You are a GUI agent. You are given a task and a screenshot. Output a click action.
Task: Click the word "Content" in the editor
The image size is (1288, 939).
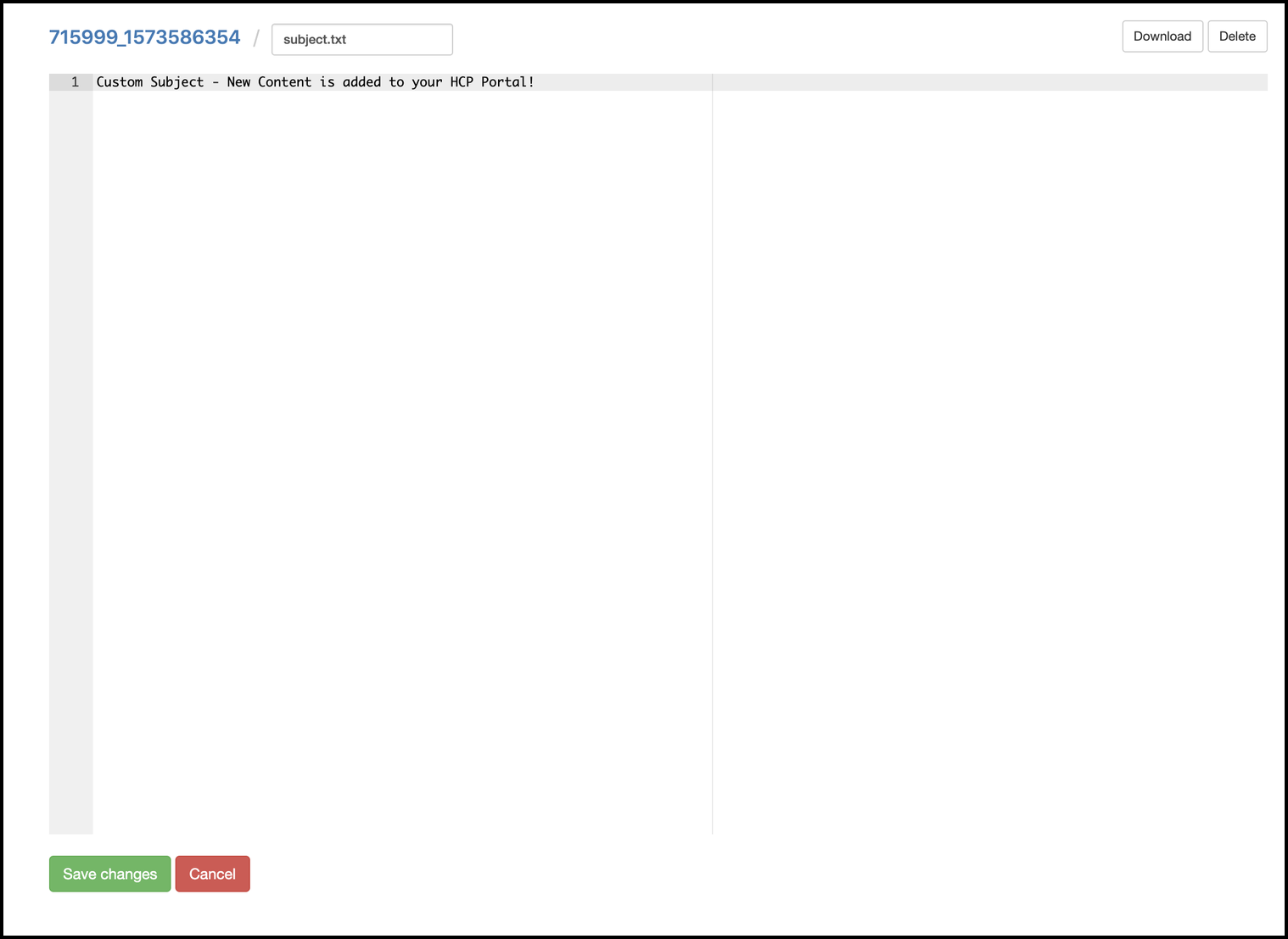(284, 82)
